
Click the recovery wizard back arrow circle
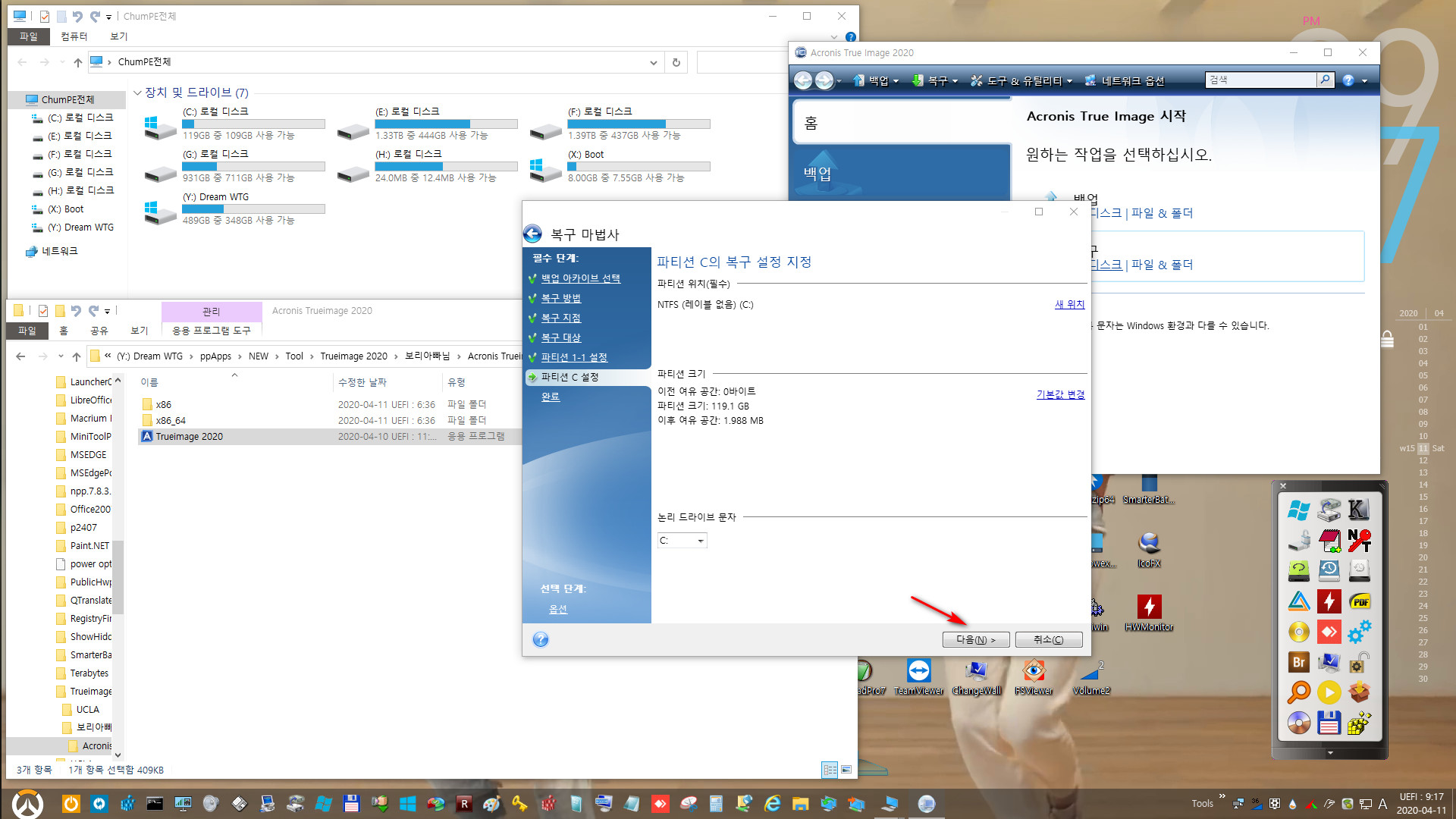pos(533,234)
